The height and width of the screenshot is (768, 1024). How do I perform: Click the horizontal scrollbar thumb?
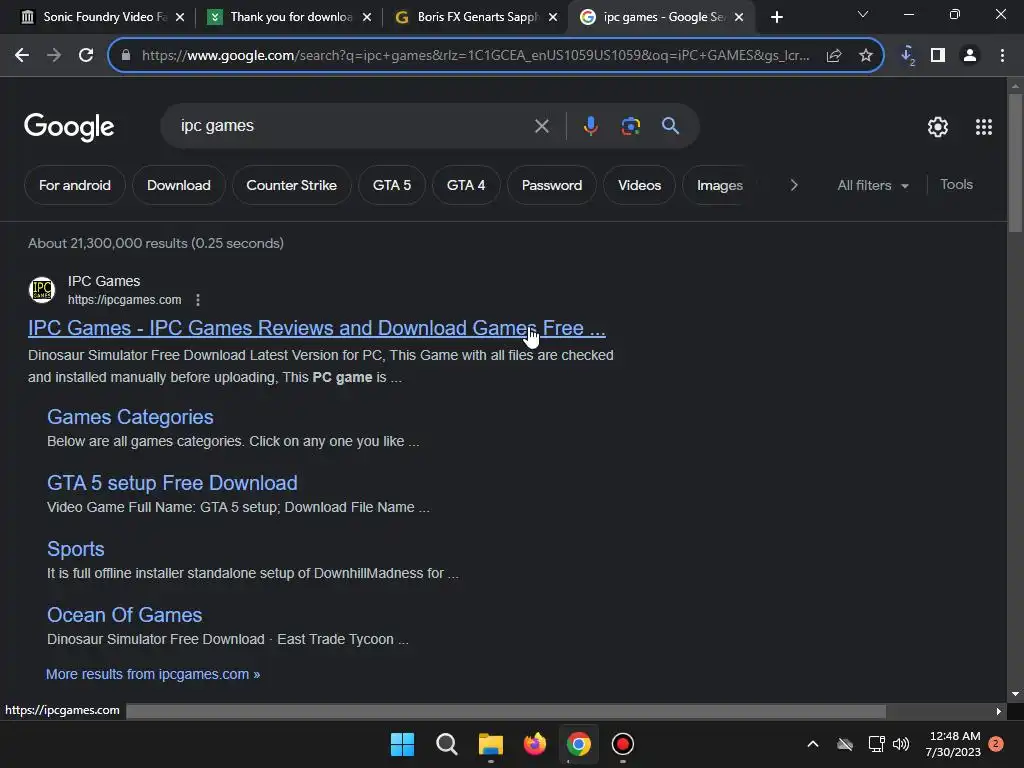(x=506, y=711)
